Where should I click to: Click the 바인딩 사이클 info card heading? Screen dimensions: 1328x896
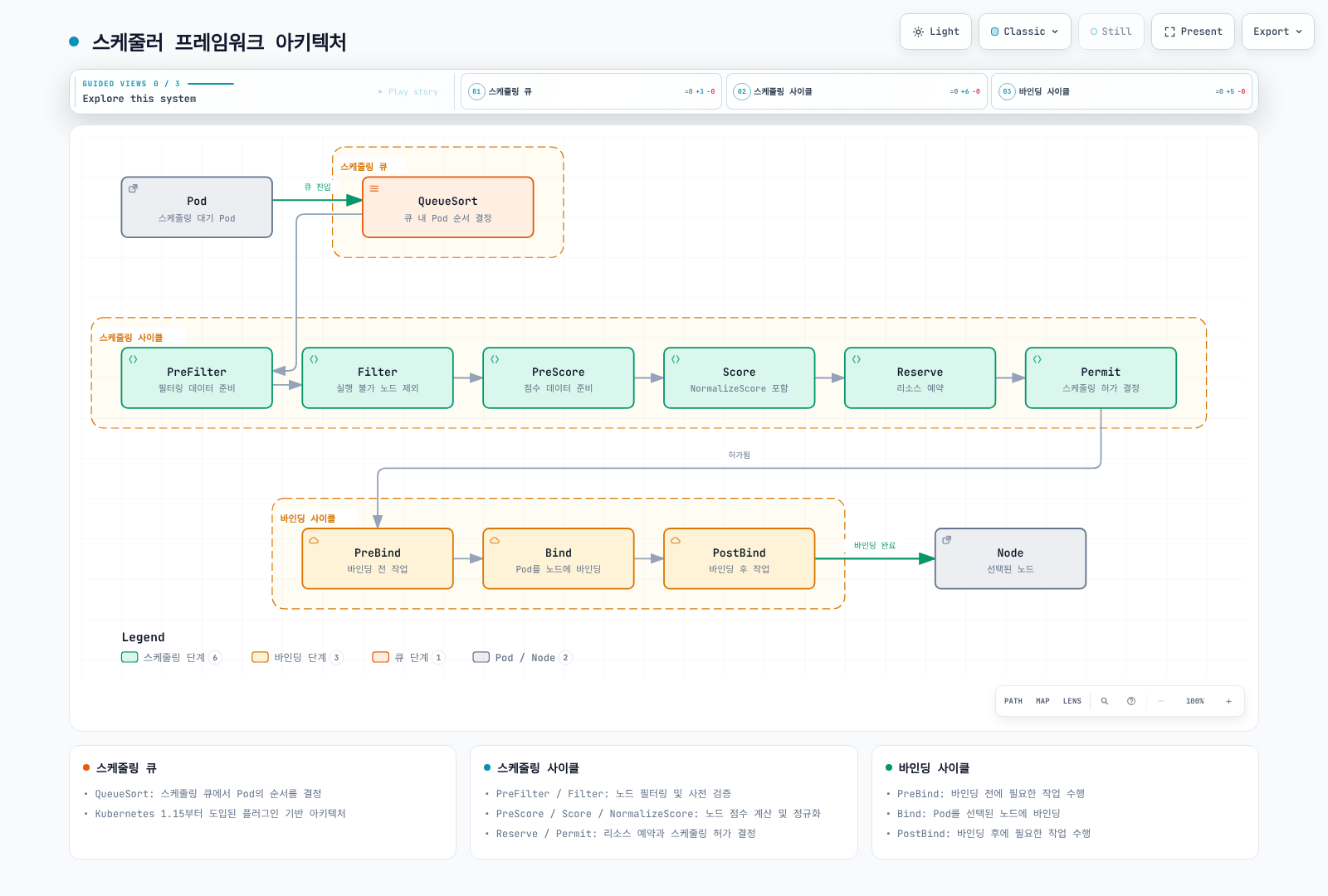coord(934,768)
